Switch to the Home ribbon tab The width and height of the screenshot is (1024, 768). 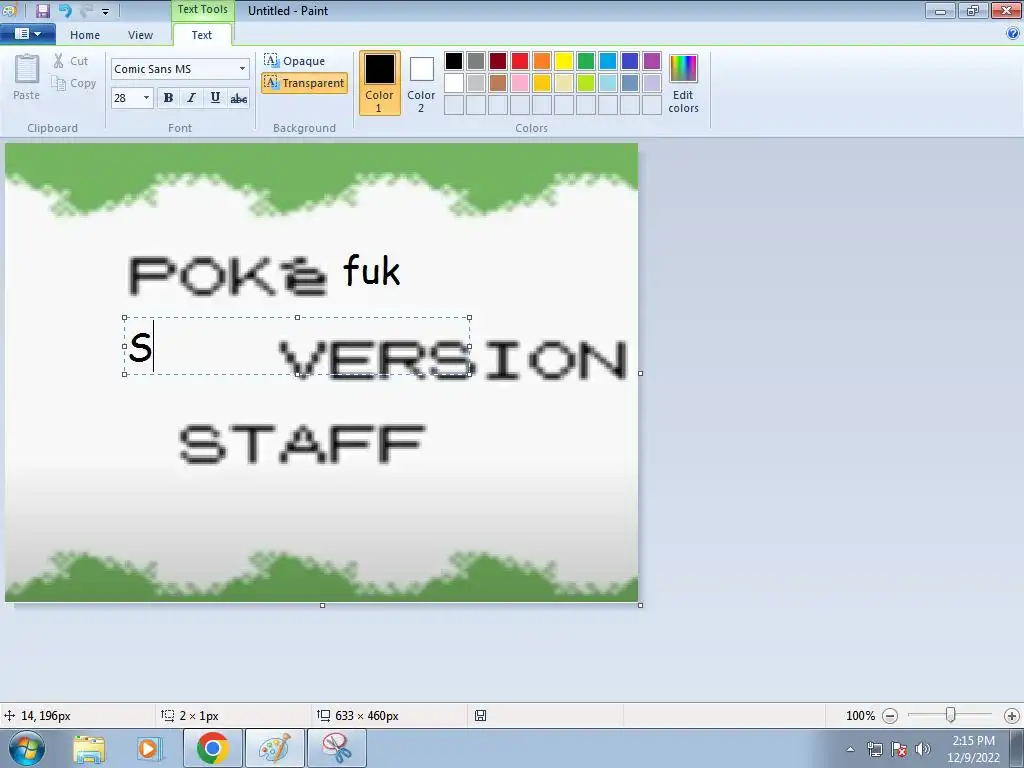click(x=85, y=35)
